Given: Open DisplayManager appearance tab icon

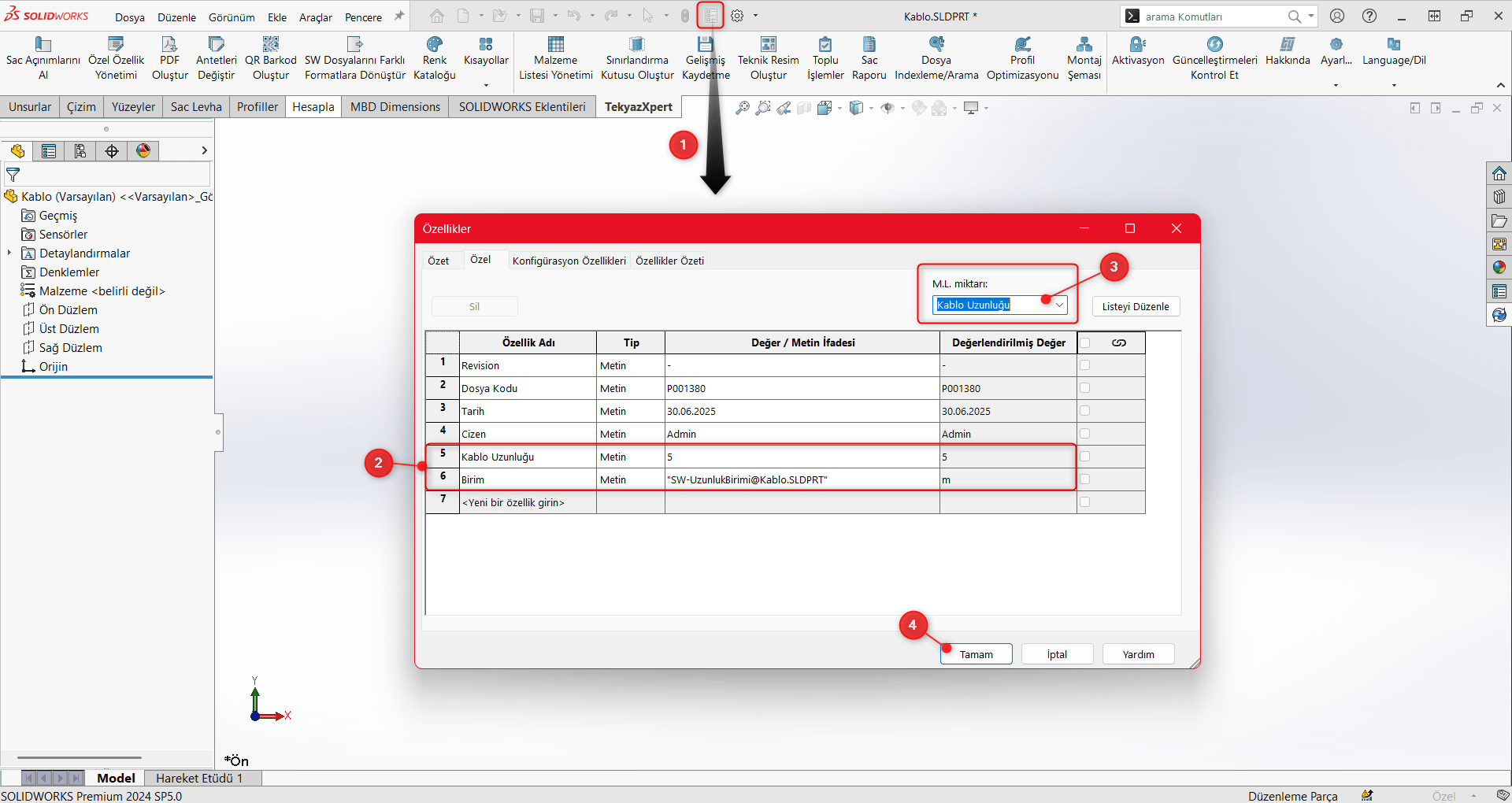Looking at the screenshot, I should click(143, 151).
